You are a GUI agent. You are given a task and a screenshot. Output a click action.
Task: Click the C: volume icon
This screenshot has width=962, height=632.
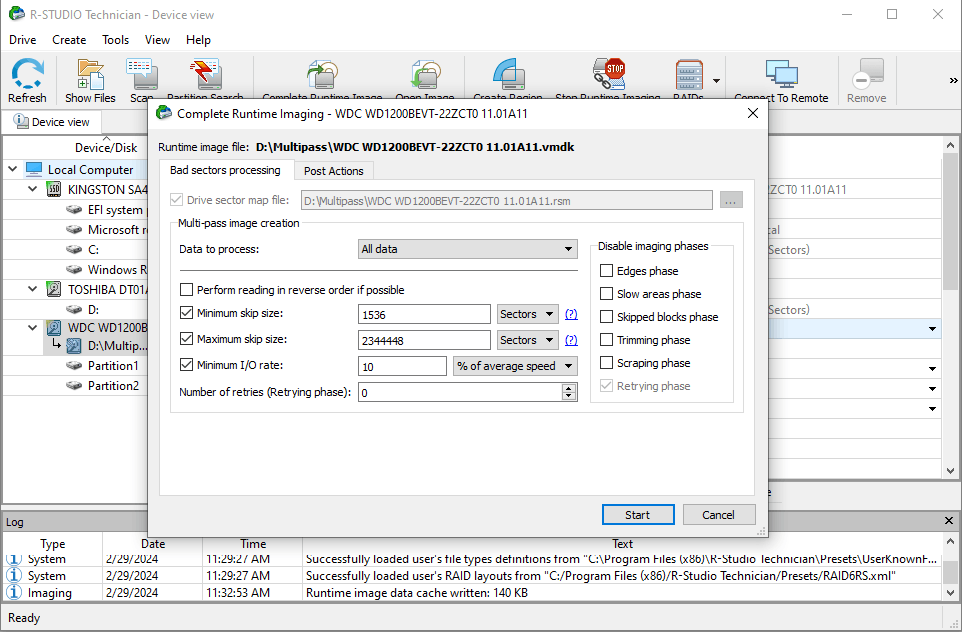(x=74, y=250)
